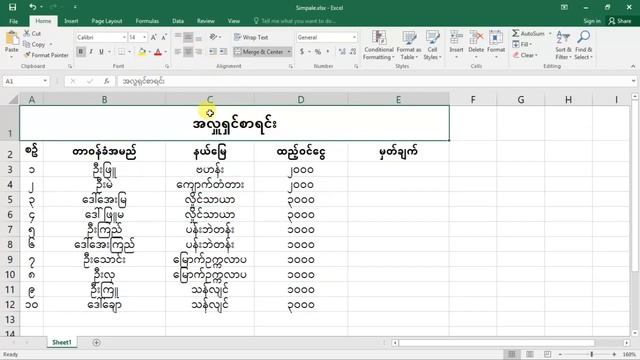
Task: Toggle middle vertical alignment
Action: click(188, 38)
